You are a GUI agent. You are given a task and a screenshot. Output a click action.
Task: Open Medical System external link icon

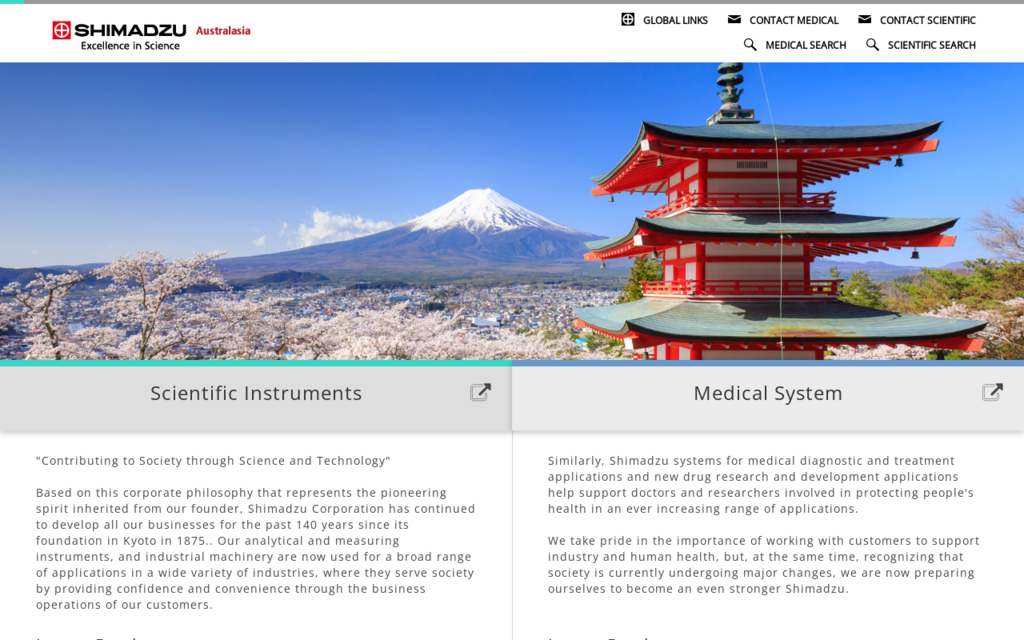[992, 392]
